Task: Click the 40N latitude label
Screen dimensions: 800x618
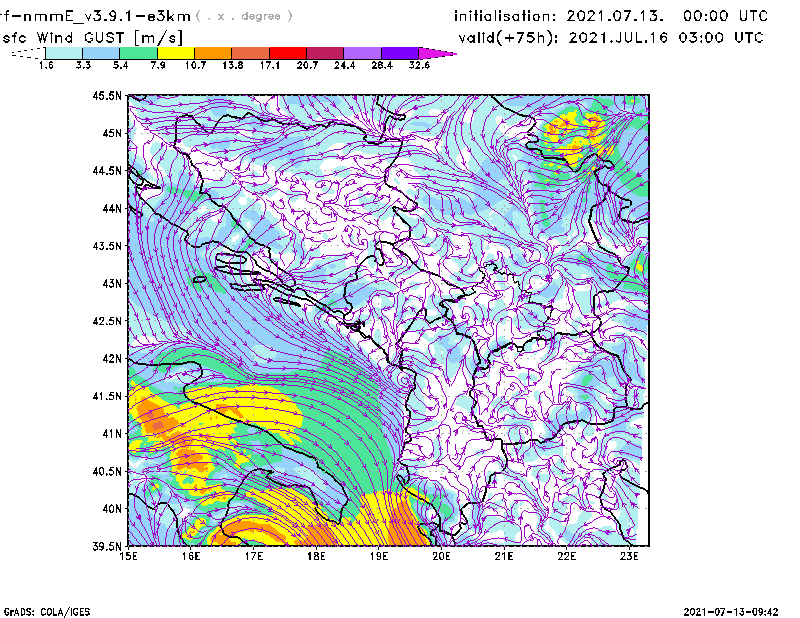Action: [x=112, y=509]
